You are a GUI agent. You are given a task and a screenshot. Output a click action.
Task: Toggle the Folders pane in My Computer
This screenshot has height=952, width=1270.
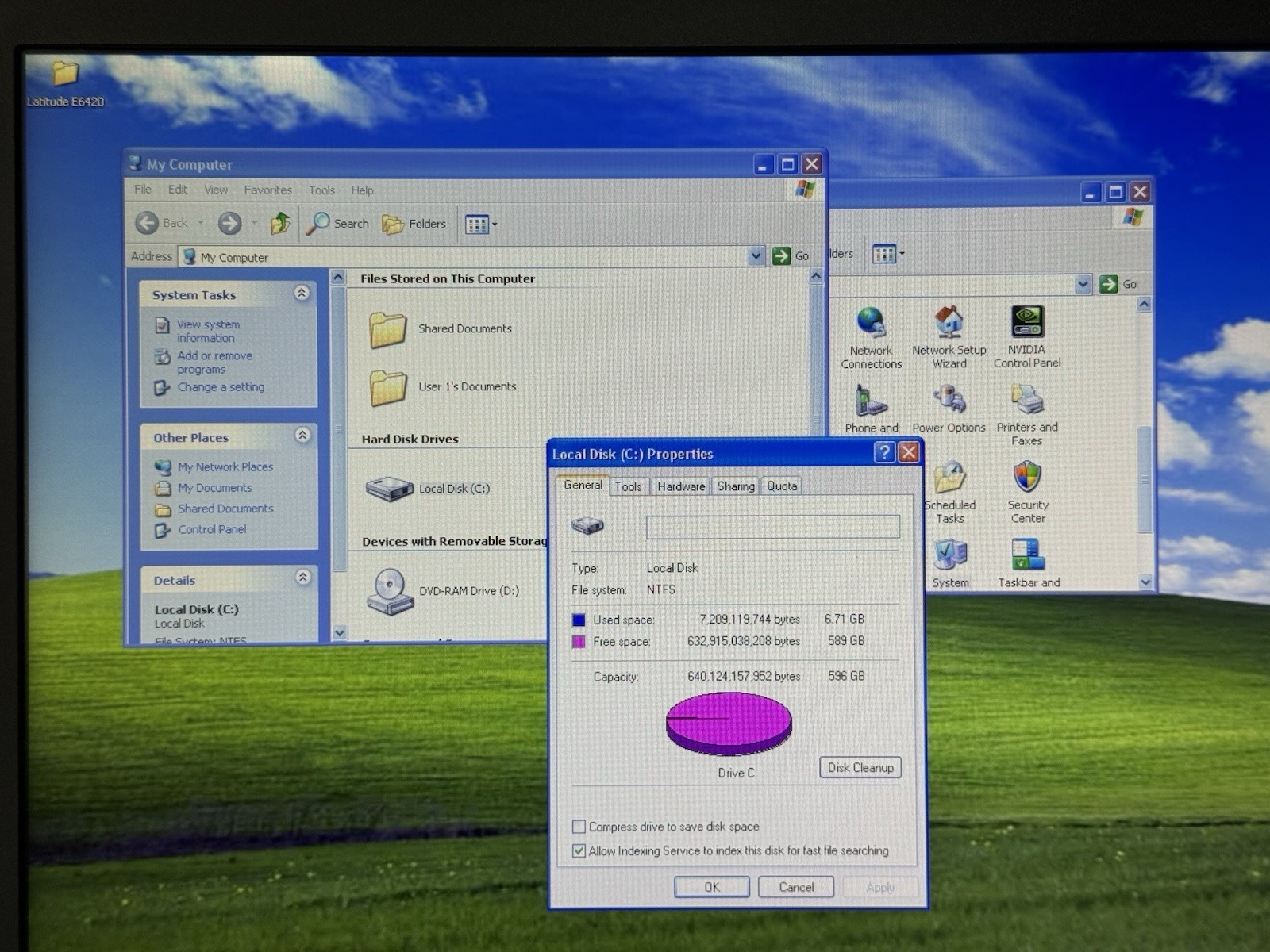click(x=414, y=224)
